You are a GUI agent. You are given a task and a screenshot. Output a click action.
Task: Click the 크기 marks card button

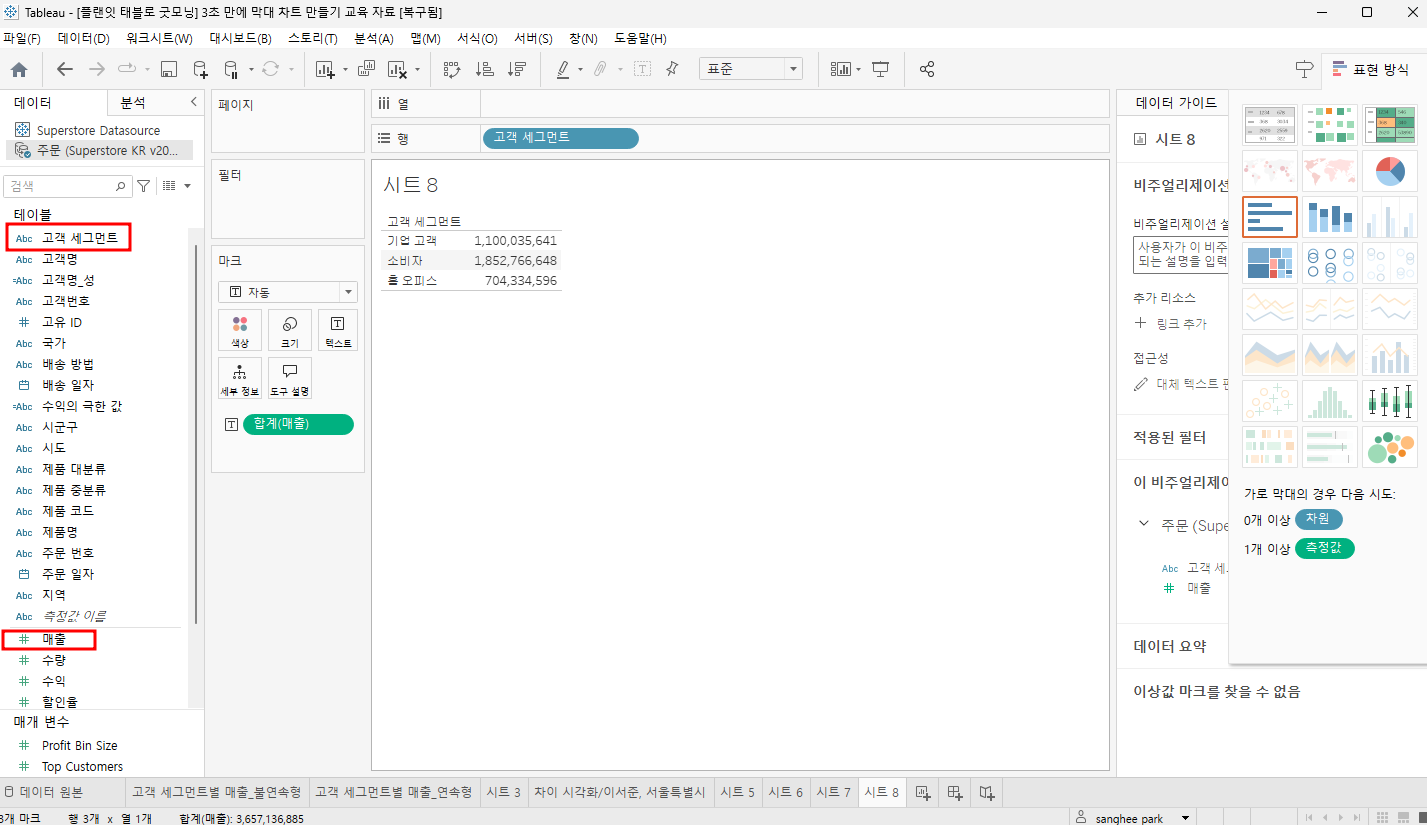tap(289, 330)
